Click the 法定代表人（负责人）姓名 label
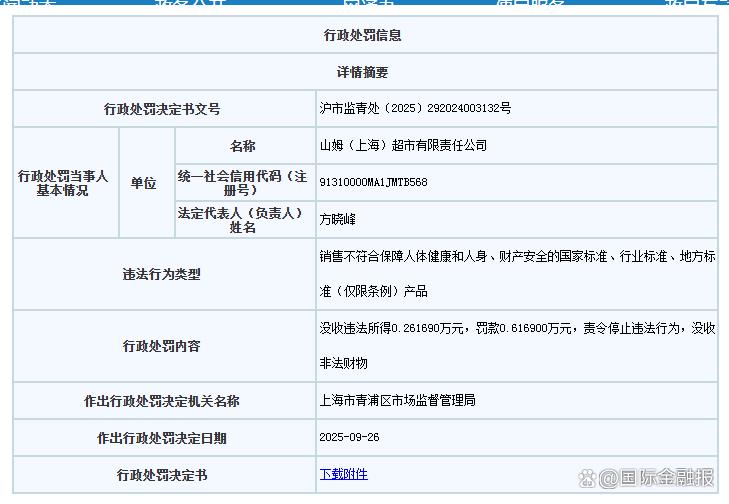Viewport: 729px width, 504px height. point(240,220)
